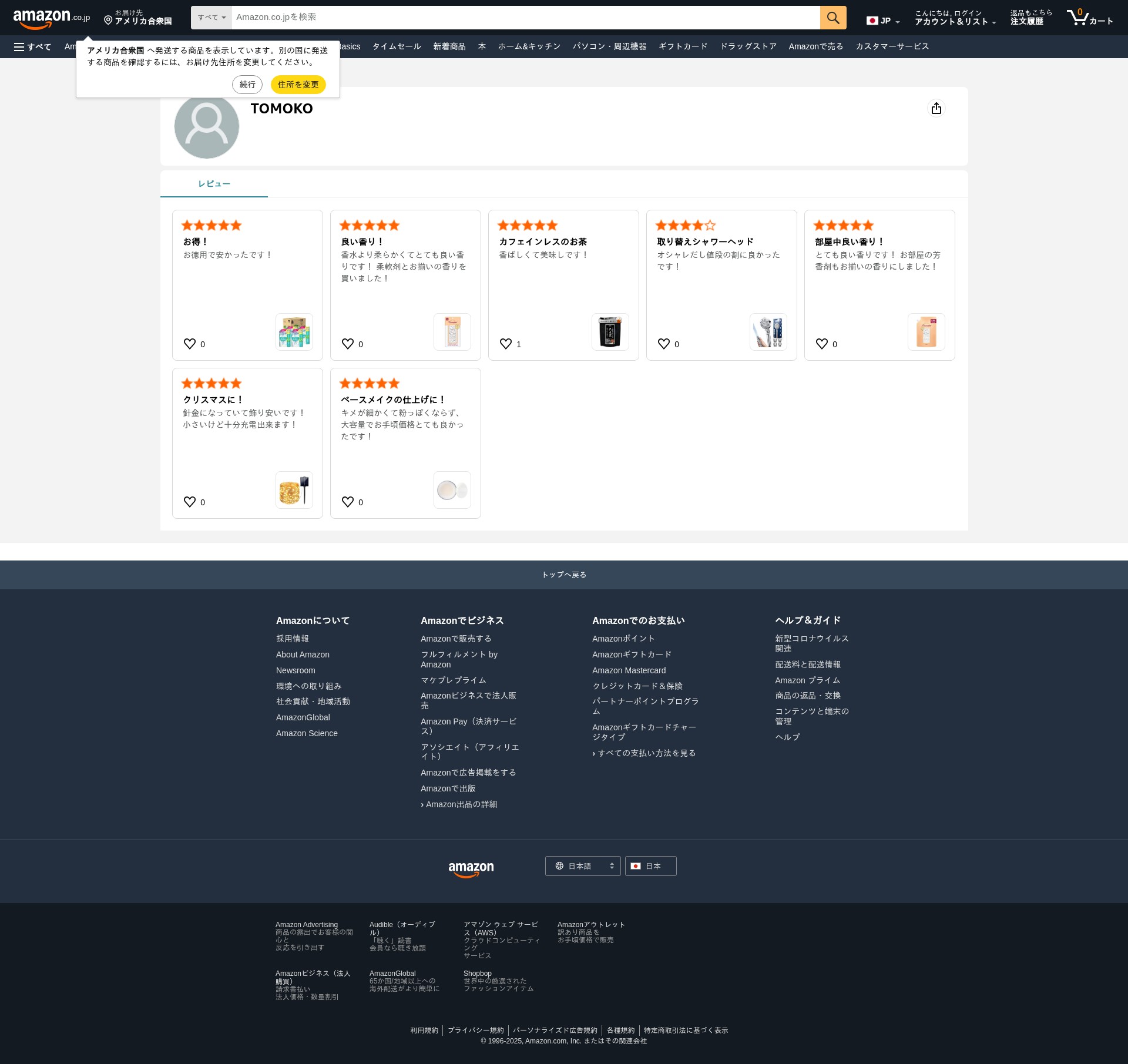Image resolution: width=1128 pixels, height=1064 pixels.
Task: Click トップへ戻る back-to-top bar
Action: click(564, 575)
